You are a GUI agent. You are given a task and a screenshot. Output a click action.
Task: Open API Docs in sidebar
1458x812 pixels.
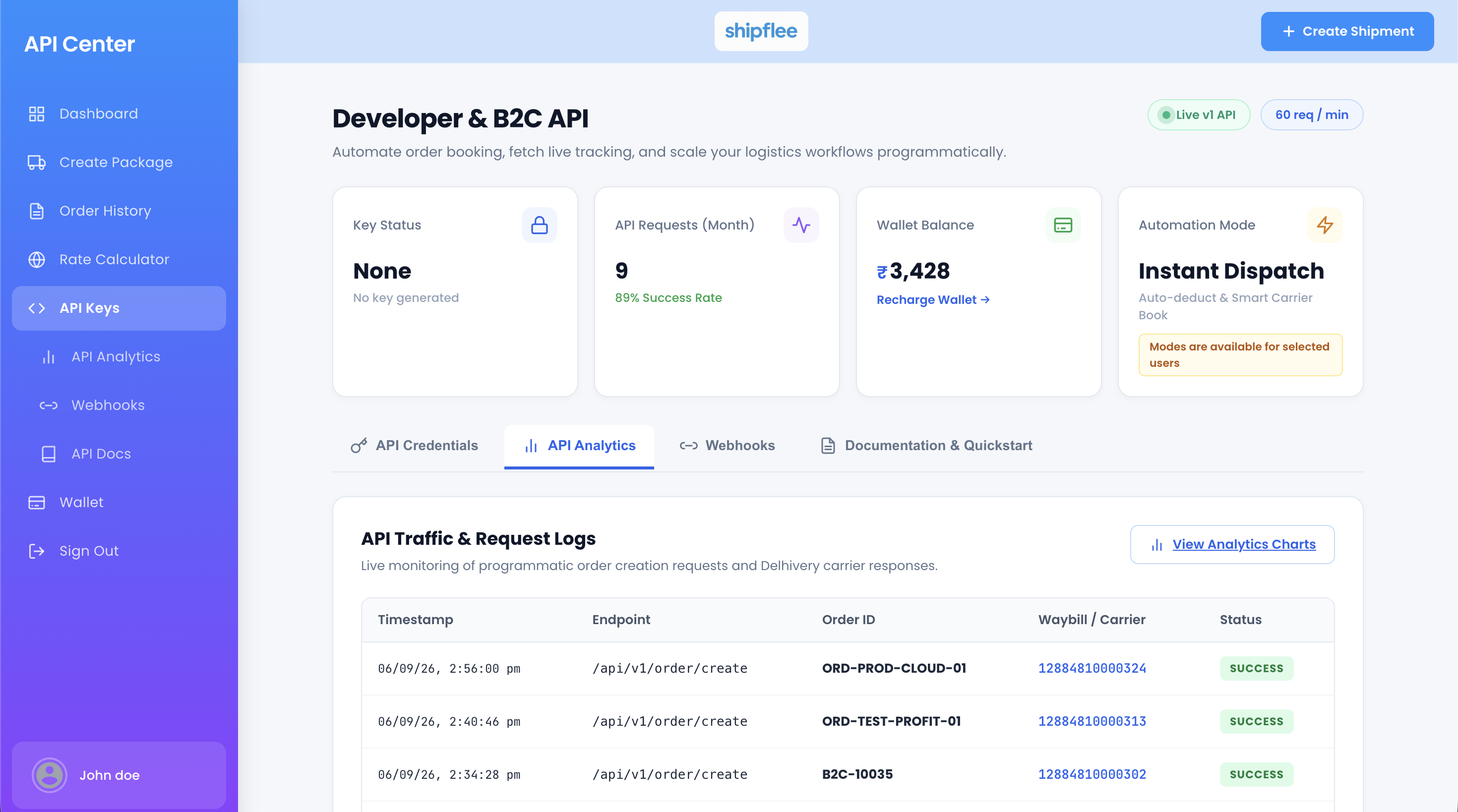point(119,455)
